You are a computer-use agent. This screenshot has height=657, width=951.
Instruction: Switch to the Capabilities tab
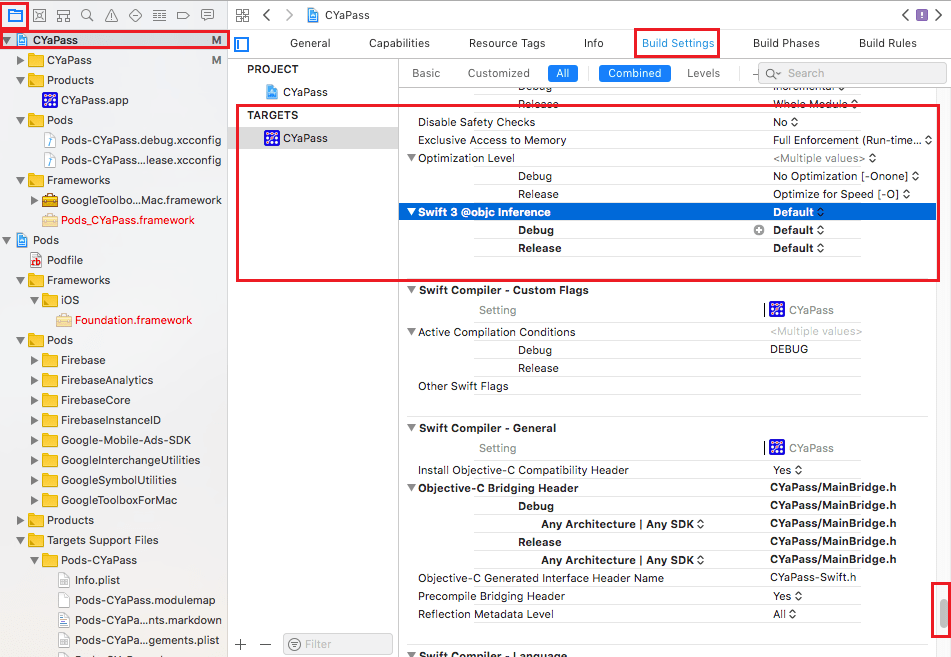(399, 43)
